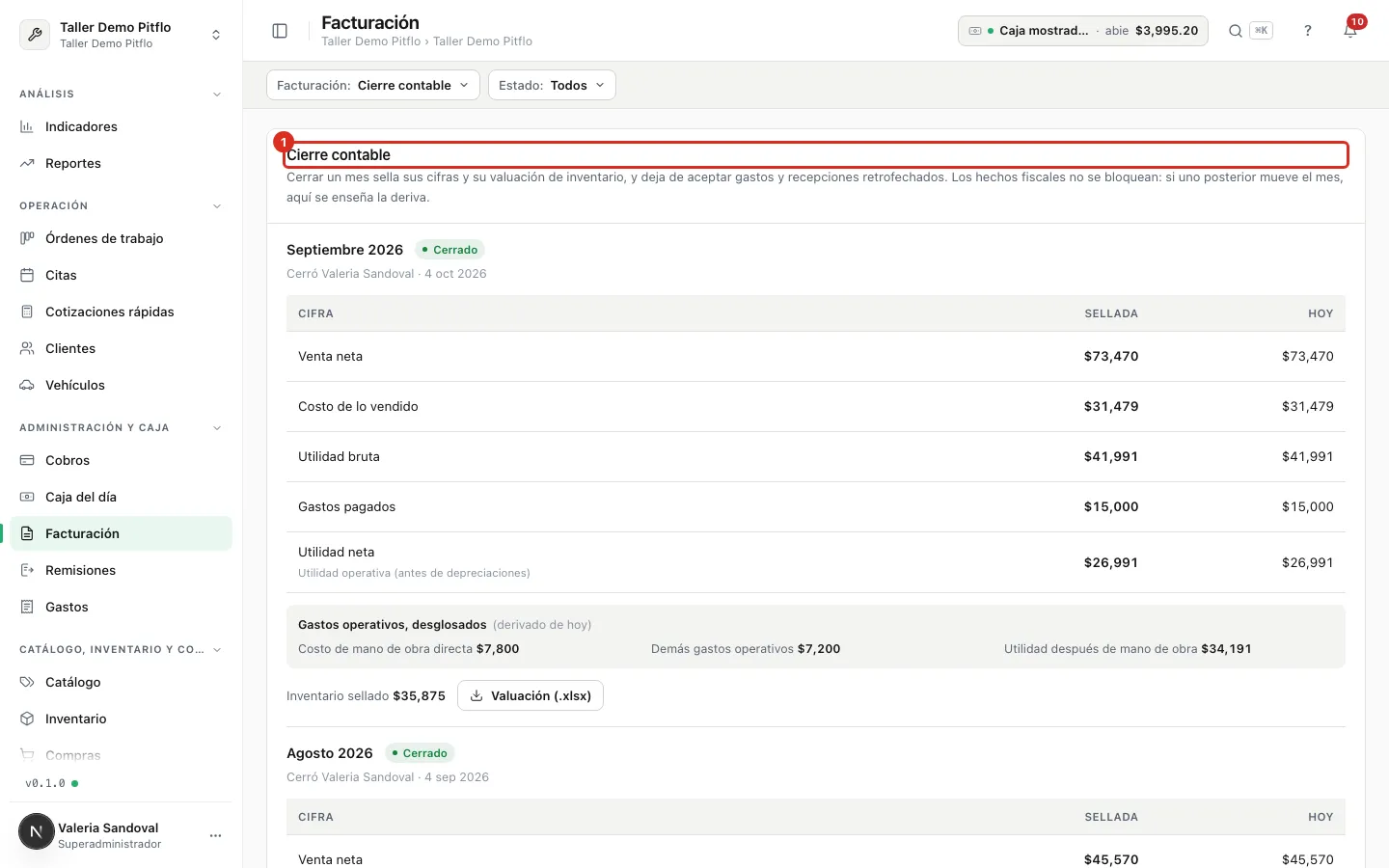Open the Facturación view dropdown
1389x868 pixels.
(372, 85)
